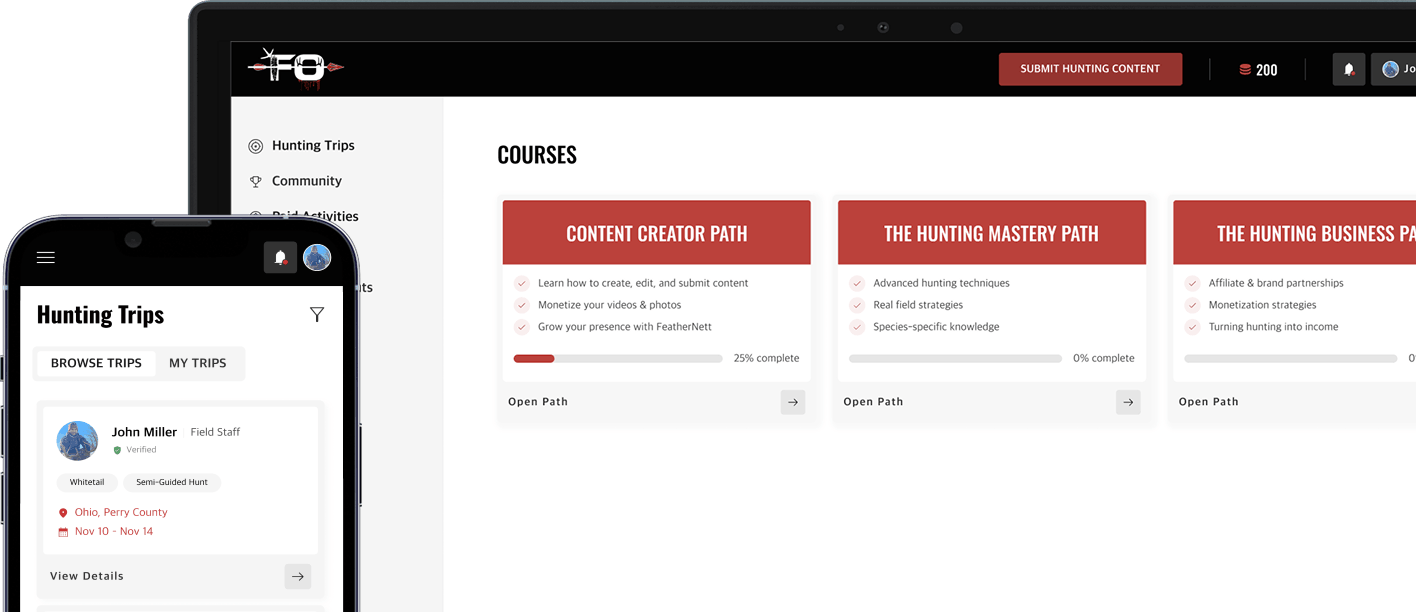Image resolution: width=1416 pixels, height=612 pixels.
Task: Click Nov 10 - Nov 14 dates
Action: point(114,531)
